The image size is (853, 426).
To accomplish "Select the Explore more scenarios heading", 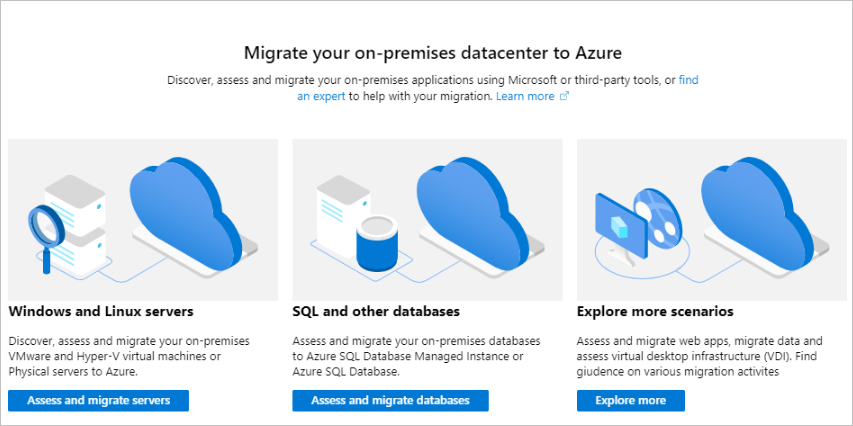I will click(x=655, y=311).
